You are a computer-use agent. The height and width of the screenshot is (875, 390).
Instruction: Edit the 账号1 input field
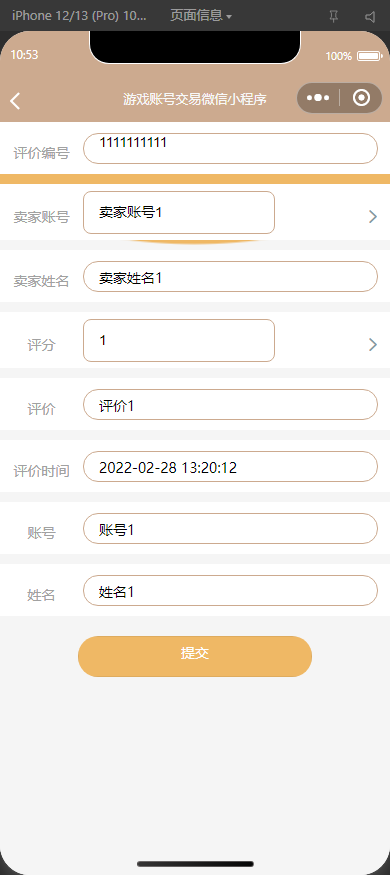230,528
